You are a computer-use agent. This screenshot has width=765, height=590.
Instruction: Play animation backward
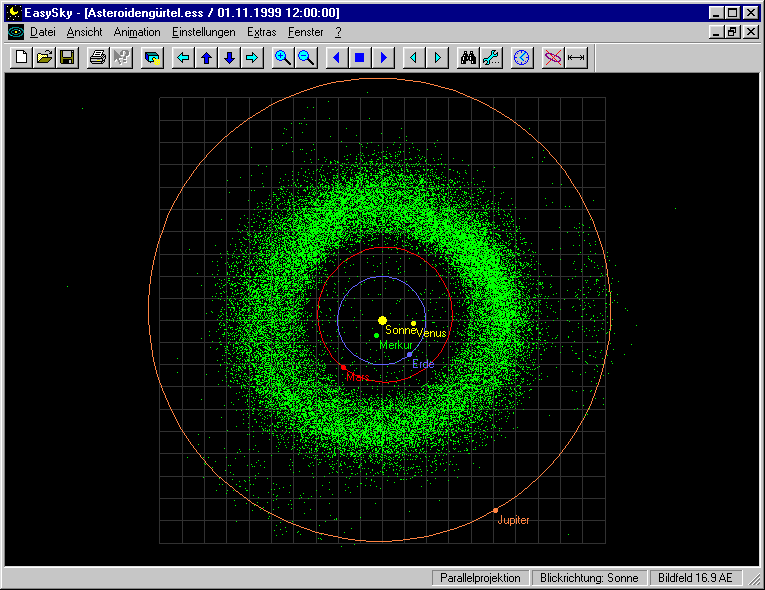(x=336, y=58)
